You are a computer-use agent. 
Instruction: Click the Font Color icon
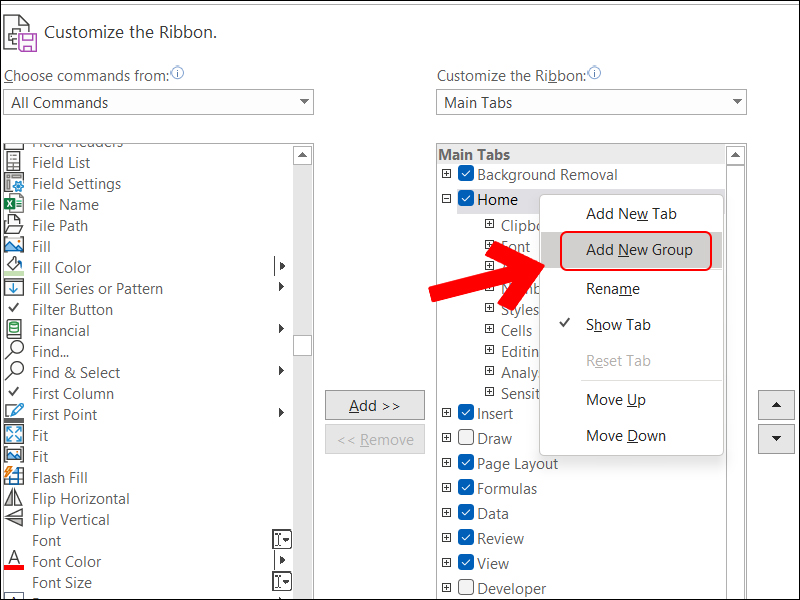point(14,561)
